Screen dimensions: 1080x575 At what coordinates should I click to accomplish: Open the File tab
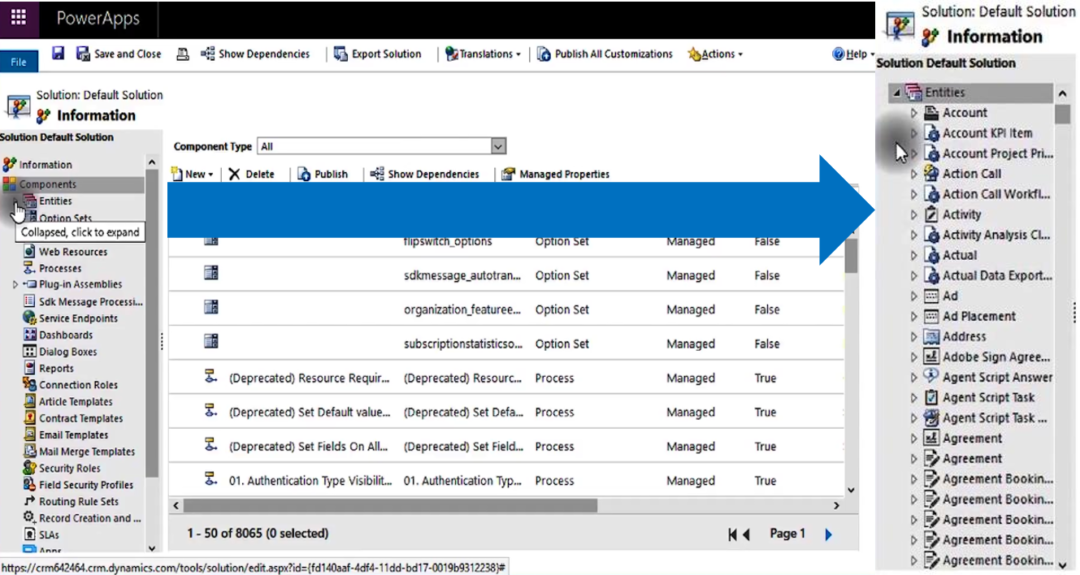(x=19, y=62)
